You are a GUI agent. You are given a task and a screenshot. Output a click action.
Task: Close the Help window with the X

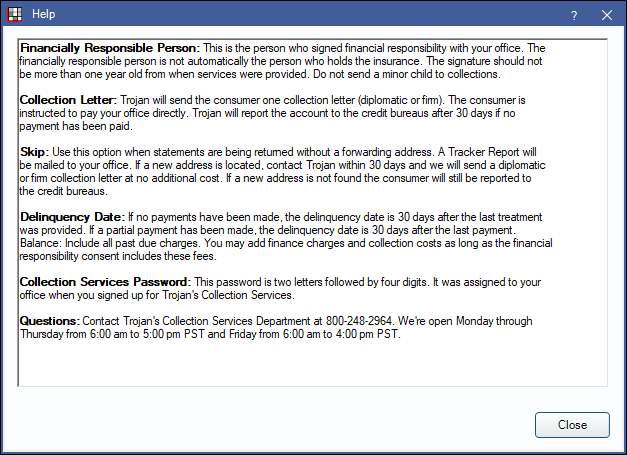coord(606,15)
